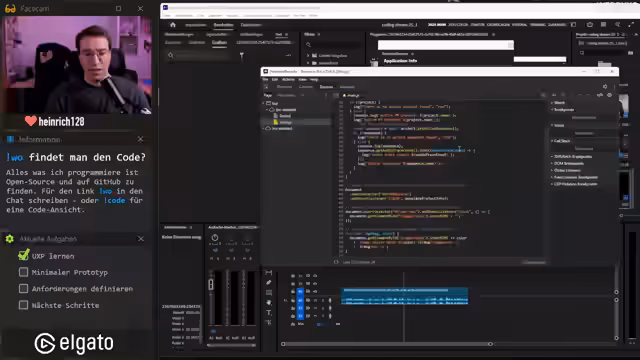This screenshot has width=640, height=360.
Task: Click the !code link in info text
Action: tap(114, 200)
